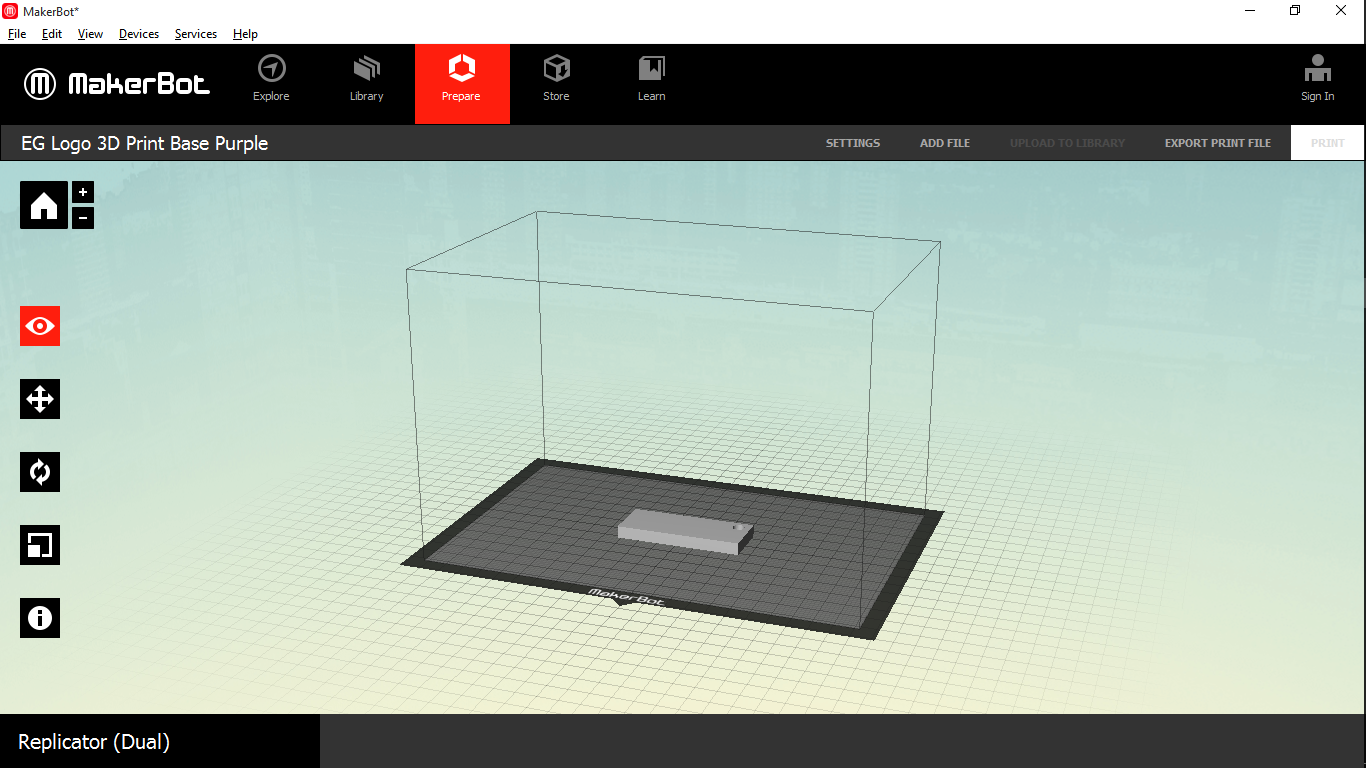Click the file name EG Logo 3D Print Base Purple
Image resolution: width=1366 pixels, height=768 pixels.
click(x=145, y=143)
